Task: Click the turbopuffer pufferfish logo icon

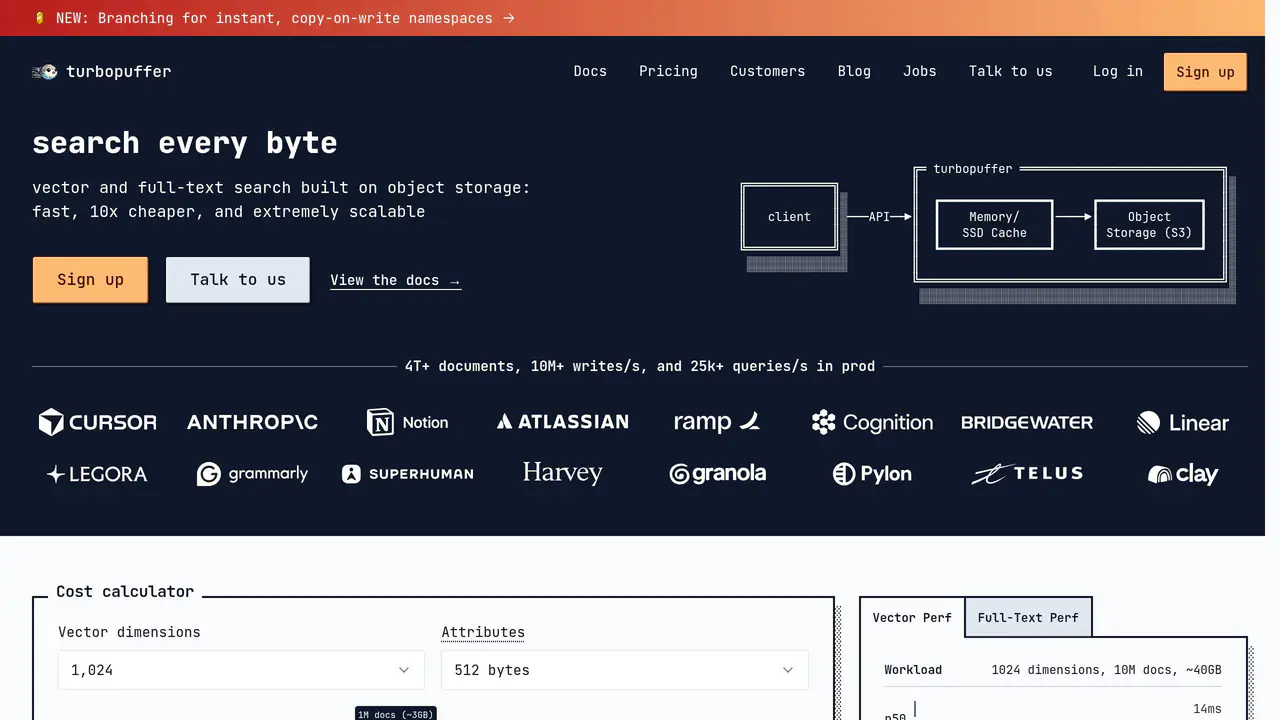Action: (x=44, y=72)
